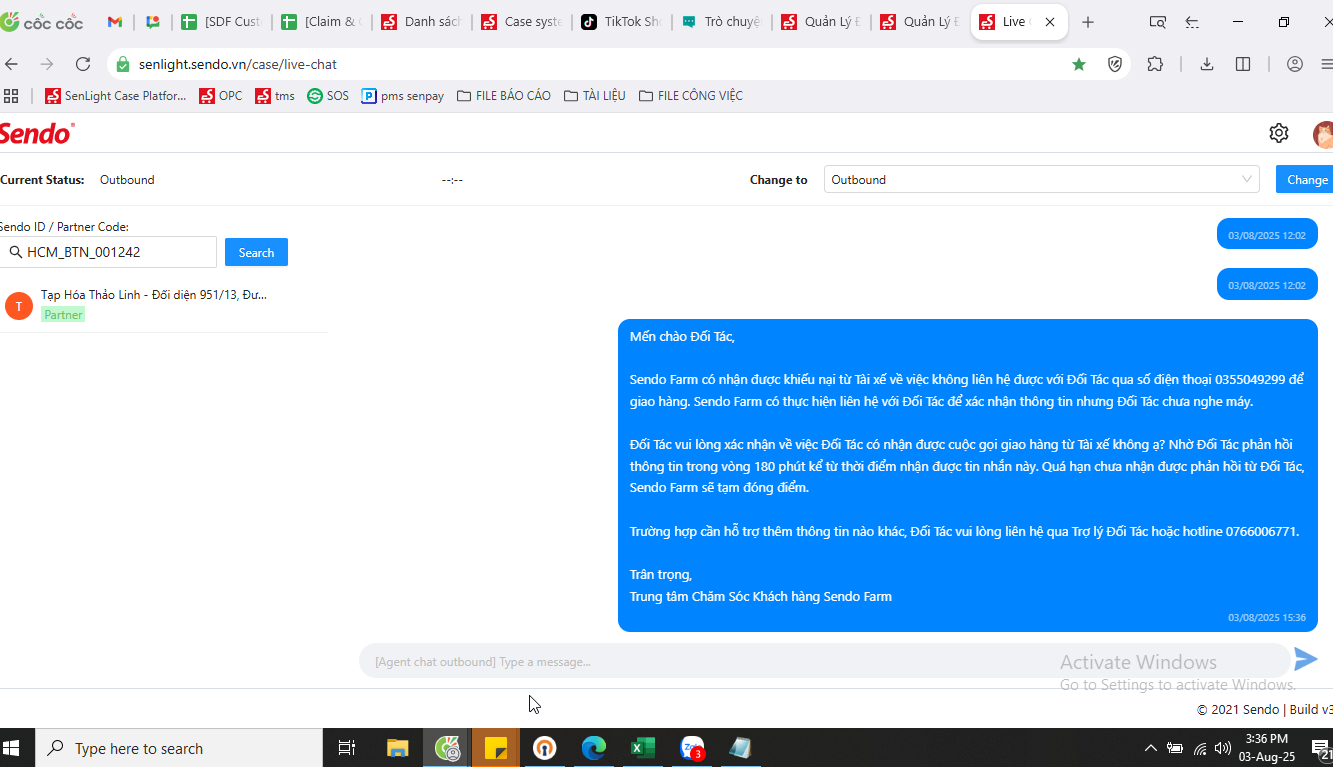This screenshot has height=767, width=1333.
Task: Click the Partner tag label
Action: 63,315
